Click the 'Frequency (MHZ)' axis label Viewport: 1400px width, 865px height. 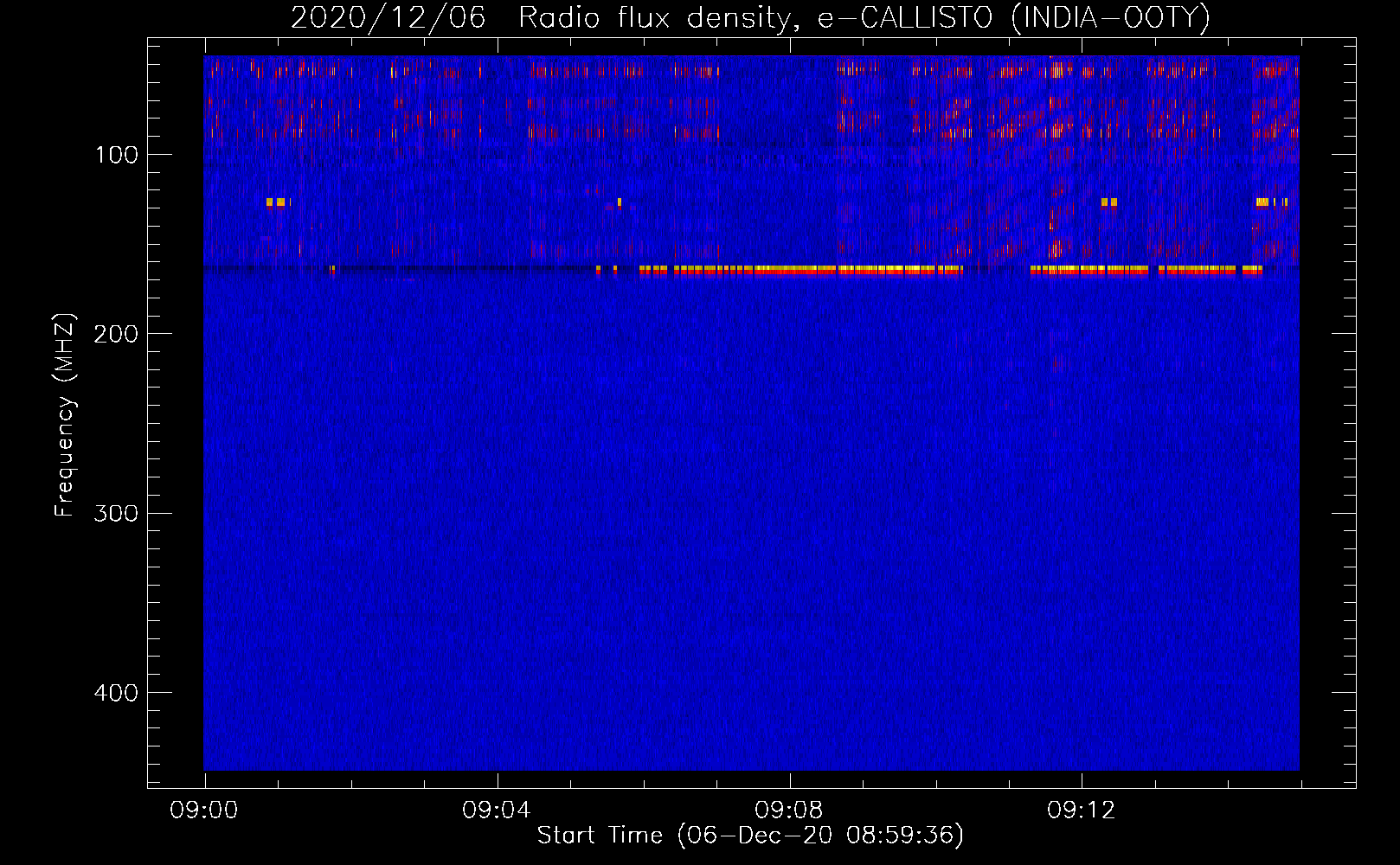tap(65, 415)
